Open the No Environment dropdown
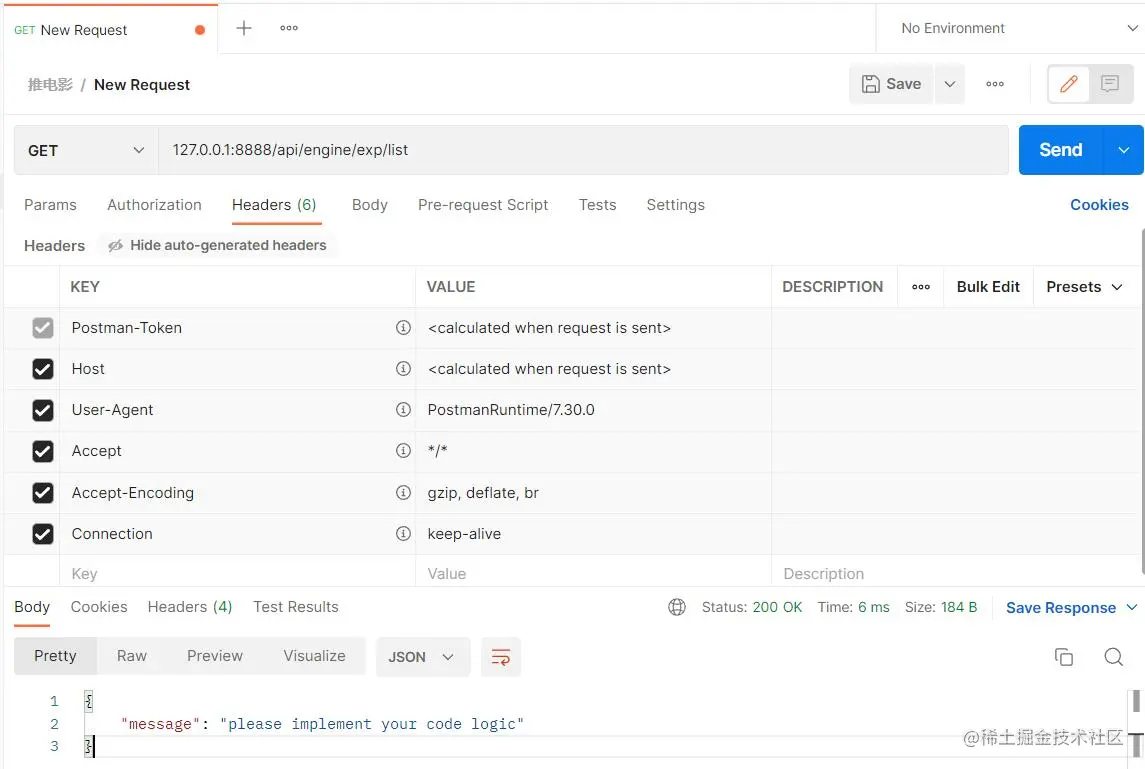 coord(1019,28)
